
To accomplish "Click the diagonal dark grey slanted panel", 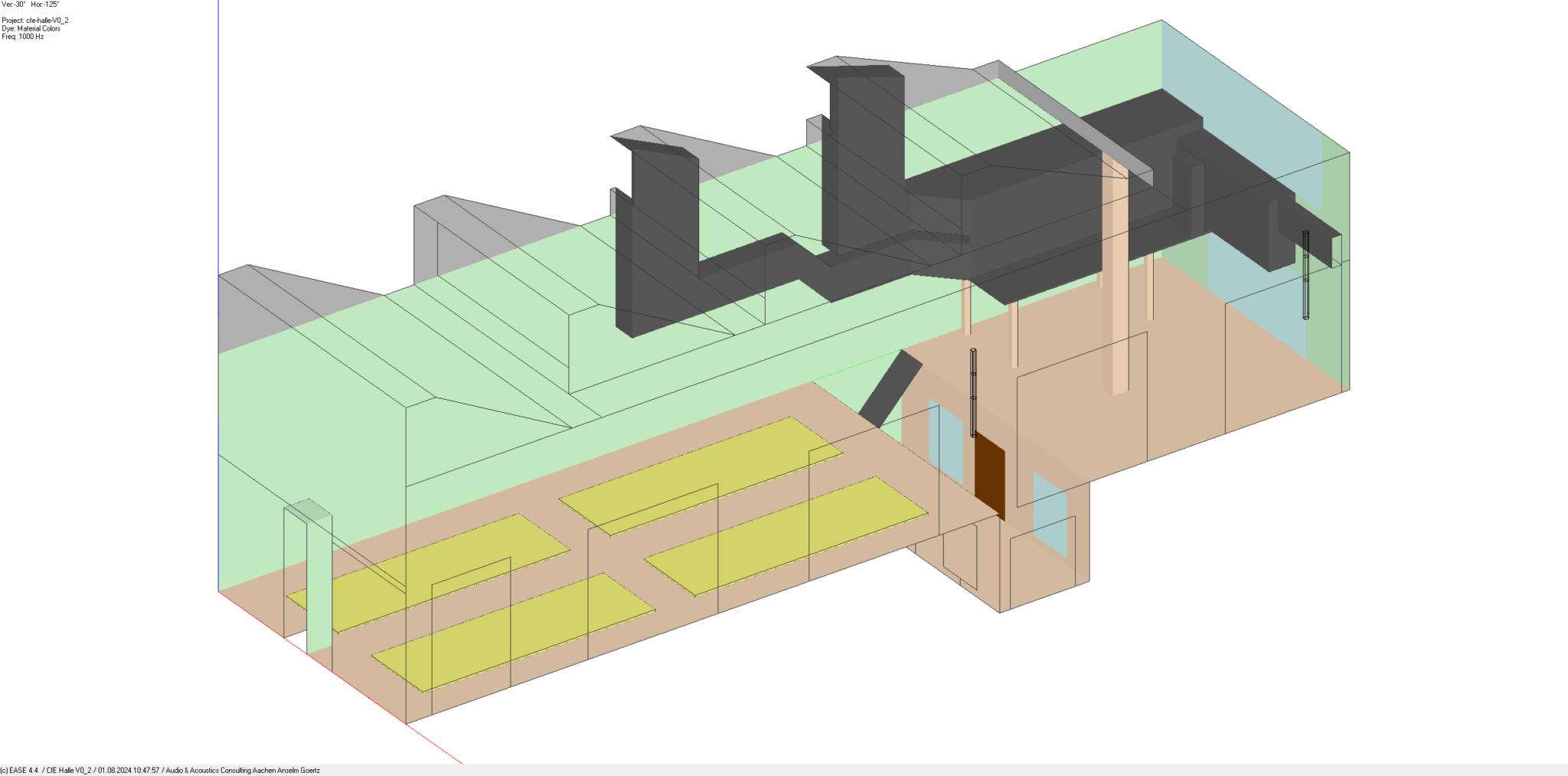I will [890, 388].
